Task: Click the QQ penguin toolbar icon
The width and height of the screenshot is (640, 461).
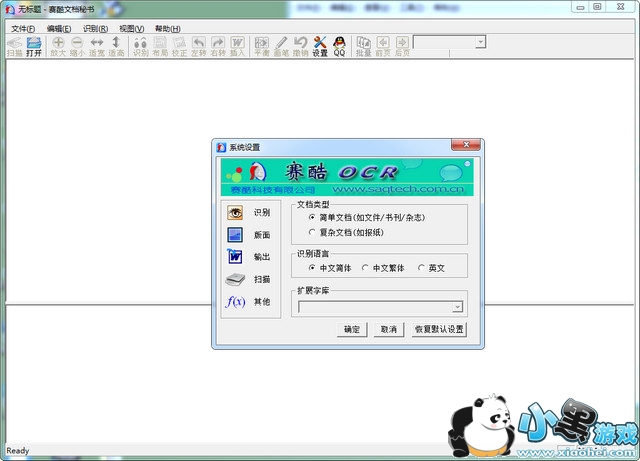Action: (339, 46)
